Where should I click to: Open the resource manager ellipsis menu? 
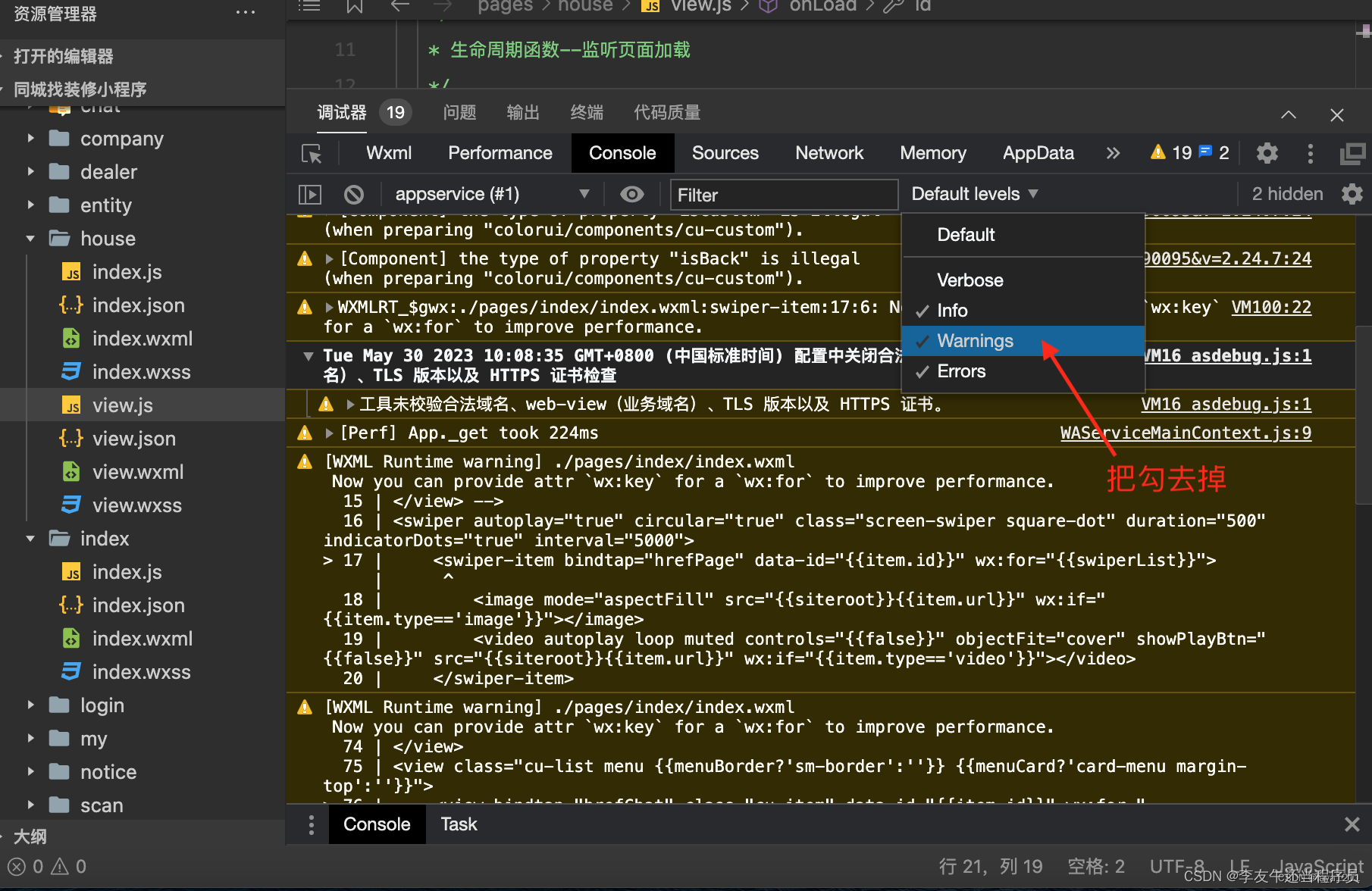pos(246,13)
